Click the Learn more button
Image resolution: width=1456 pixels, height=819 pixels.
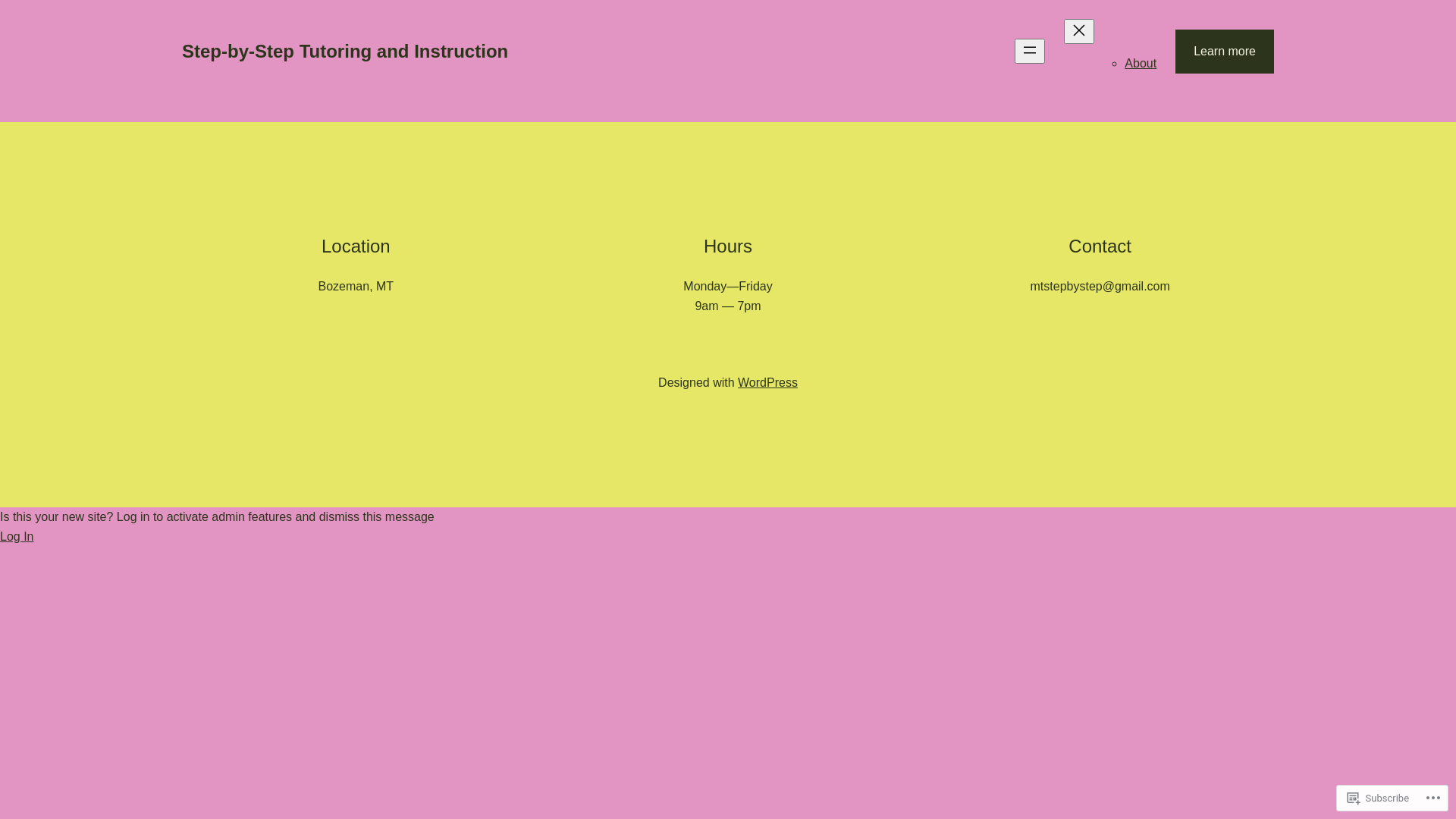(x=1224, y=52)
